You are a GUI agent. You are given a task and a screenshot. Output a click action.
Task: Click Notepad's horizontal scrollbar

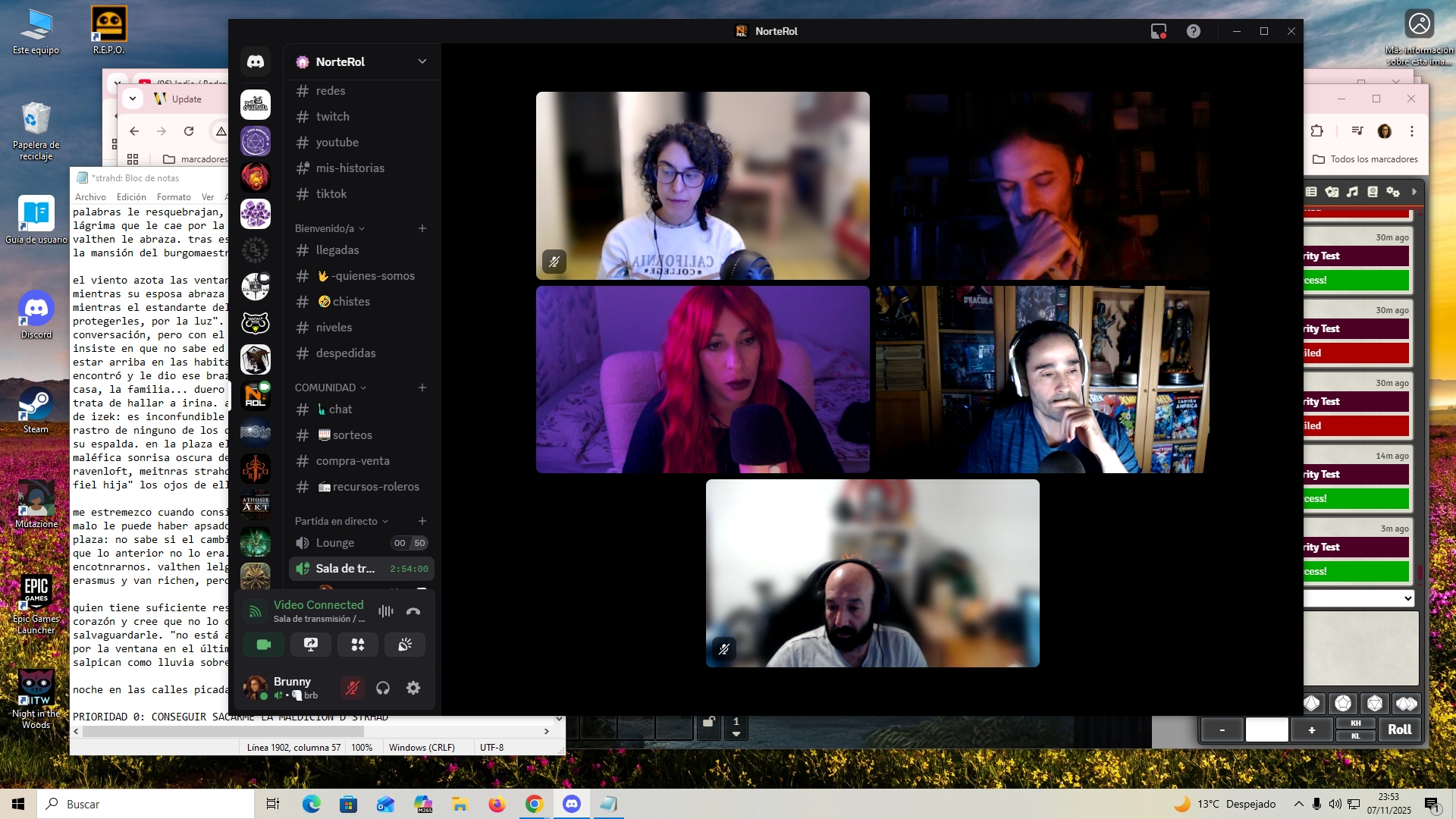223,732
